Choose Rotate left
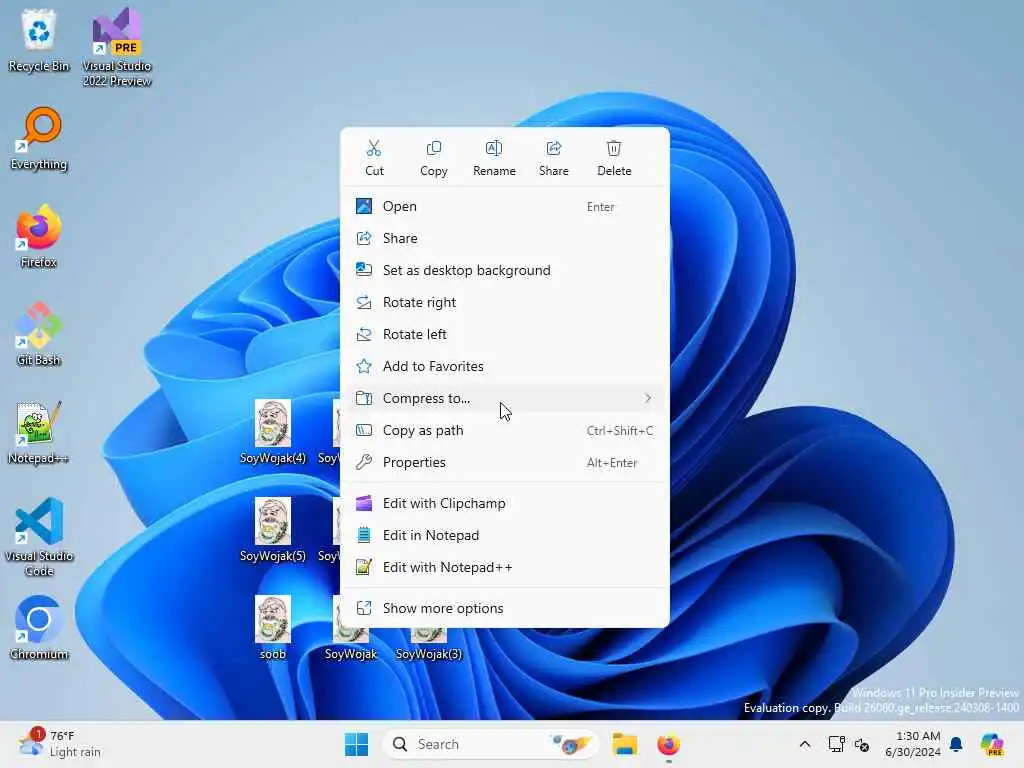This screenshot has width=1024, height=768. click(505, 334)
